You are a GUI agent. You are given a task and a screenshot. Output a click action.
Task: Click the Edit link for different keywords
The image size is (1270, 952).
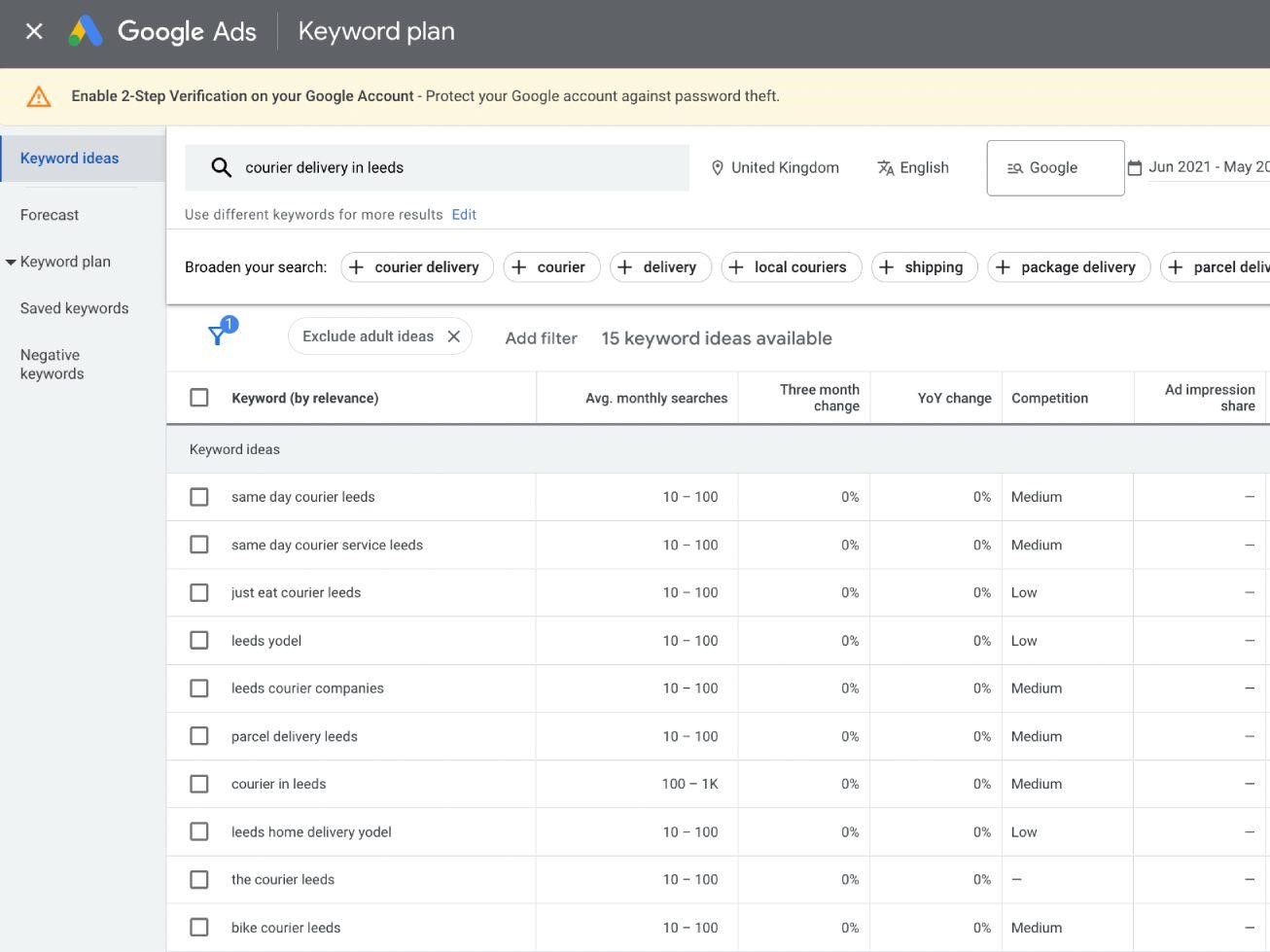(x=464, y=215)
